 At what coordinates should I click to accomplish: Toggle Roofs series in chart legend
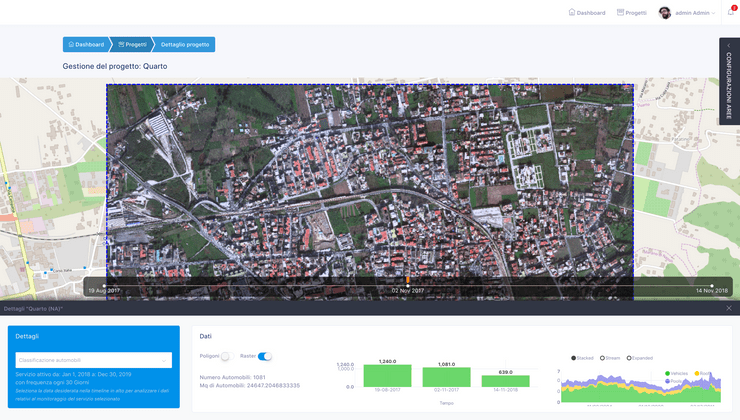tap(703, 373)
